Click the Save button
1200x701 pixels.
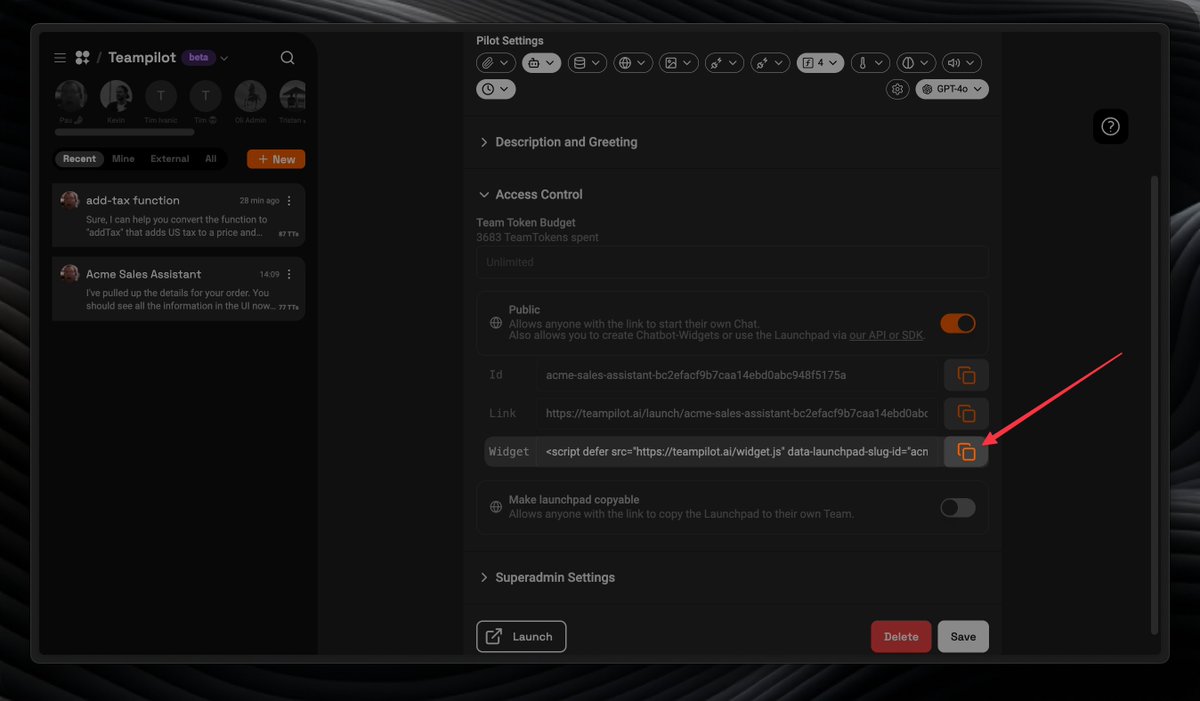click(x=963, y=636)
